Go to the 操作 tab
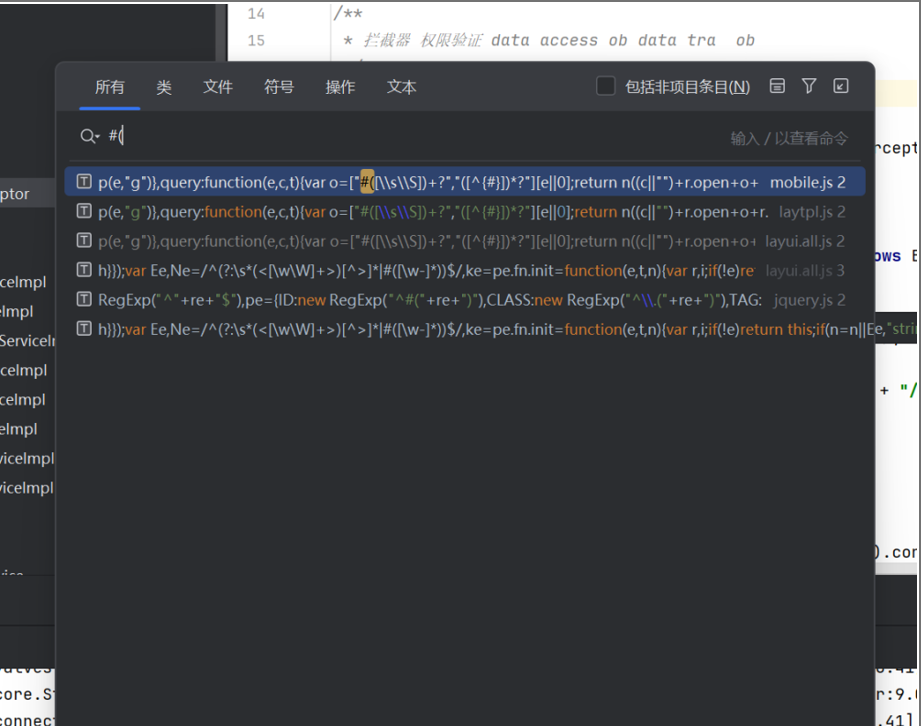Viewport: 921px width, 726px height. [340, 88]
